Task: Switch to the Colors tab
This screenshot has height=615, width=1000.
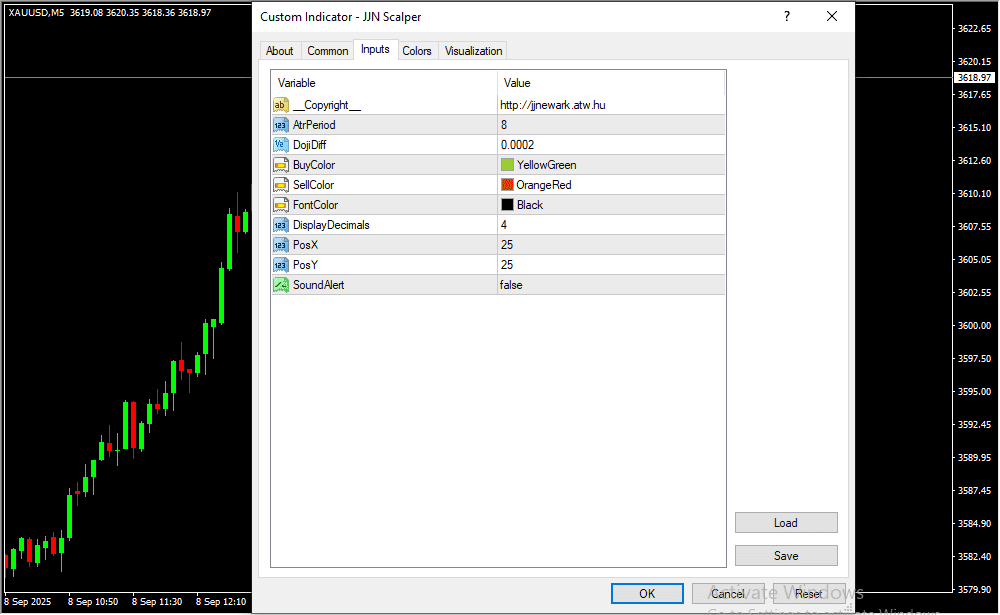Action: coord(417,51)
